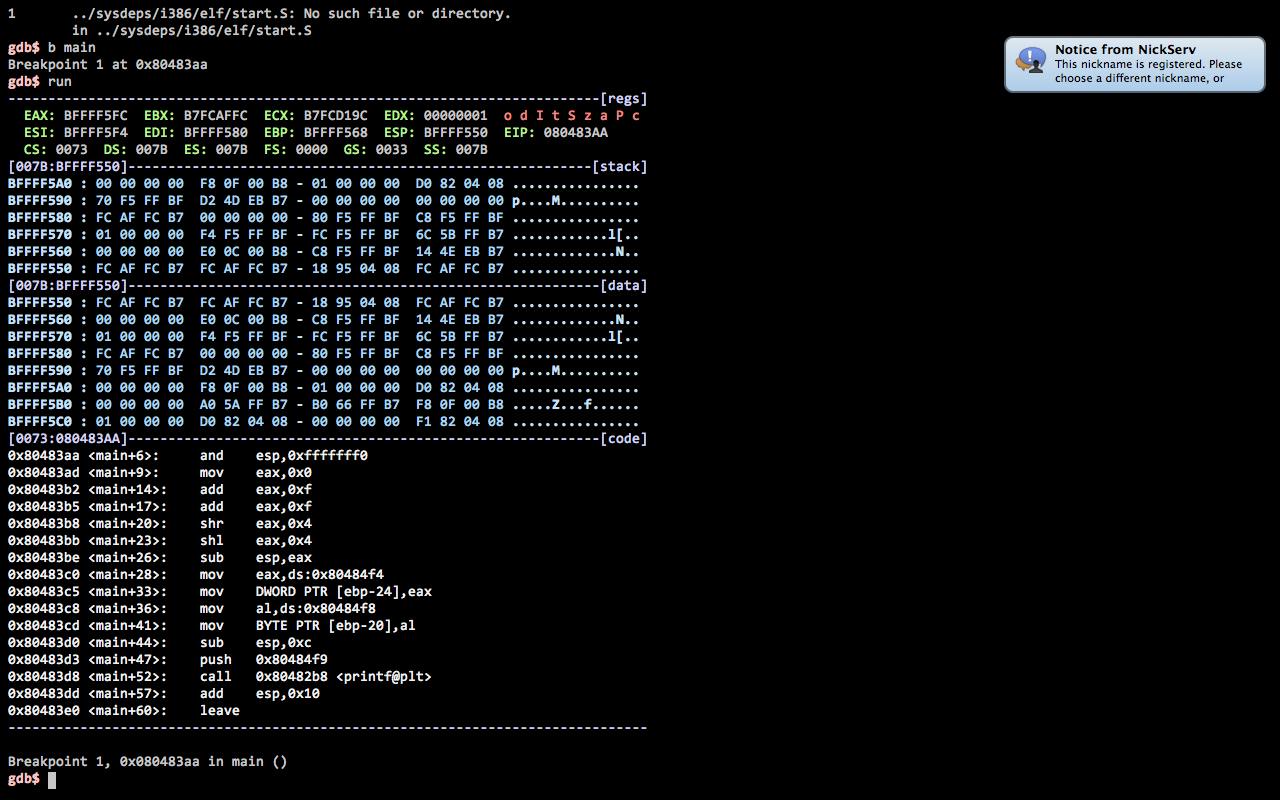This screenshot has width=1280, height=800.
Task: Click the ECX value B7FCD19C
Action: 336,115
